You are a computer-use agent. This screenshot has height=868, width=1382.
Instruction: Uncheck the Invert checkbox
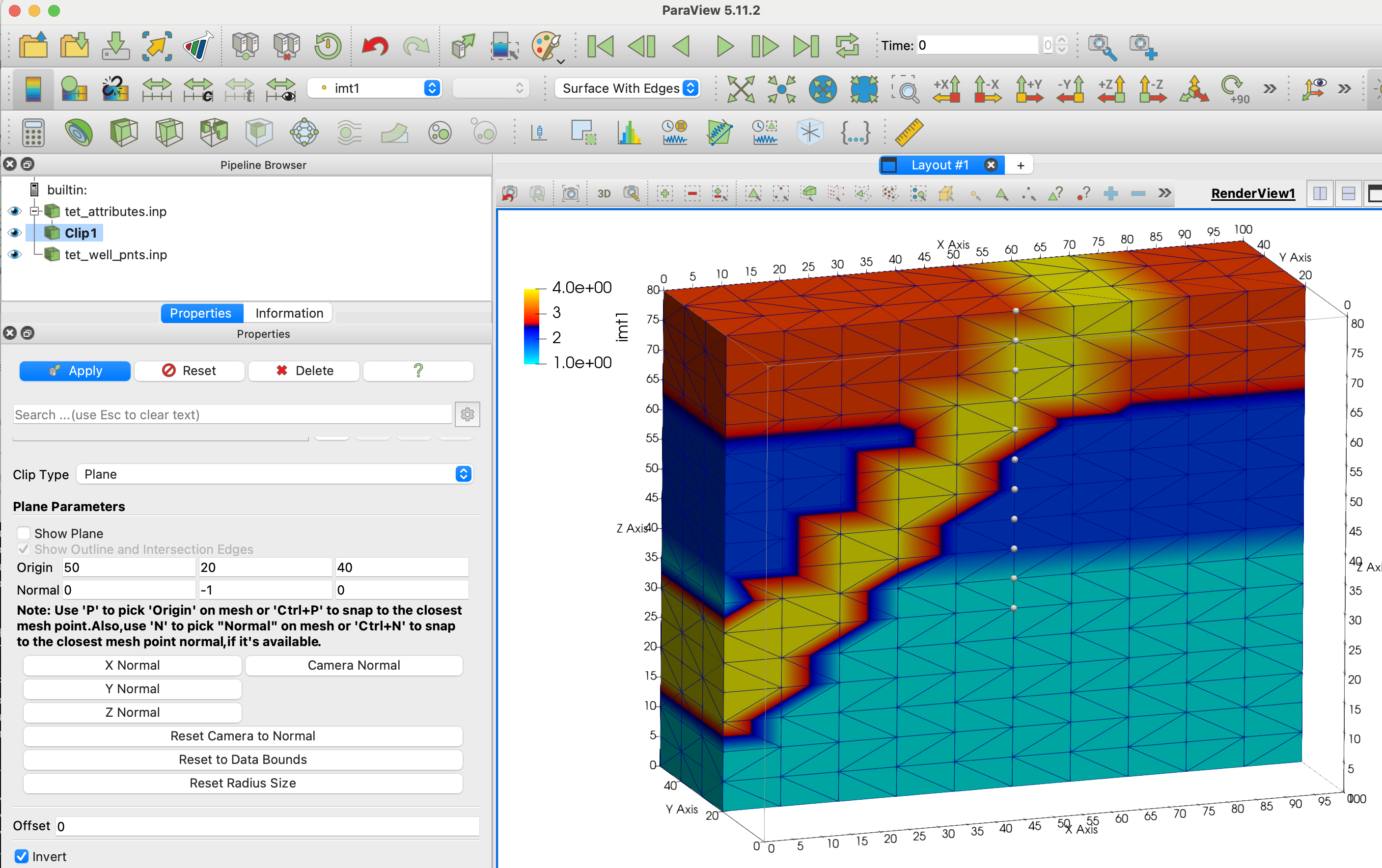pos(21,856)
